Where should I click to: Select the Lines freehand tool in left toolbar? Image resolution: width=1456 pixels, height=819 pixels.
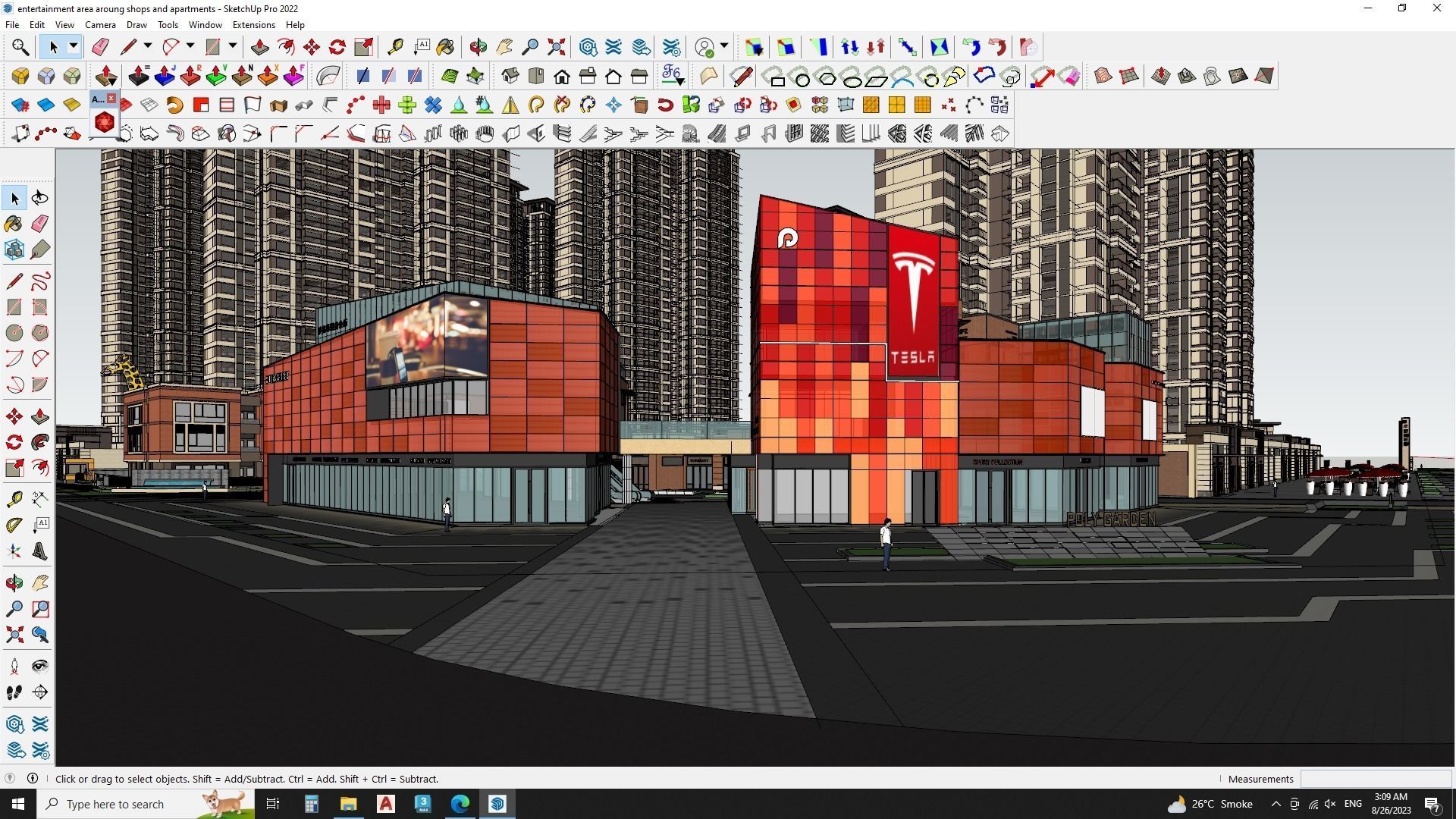[x=40, y=281]
